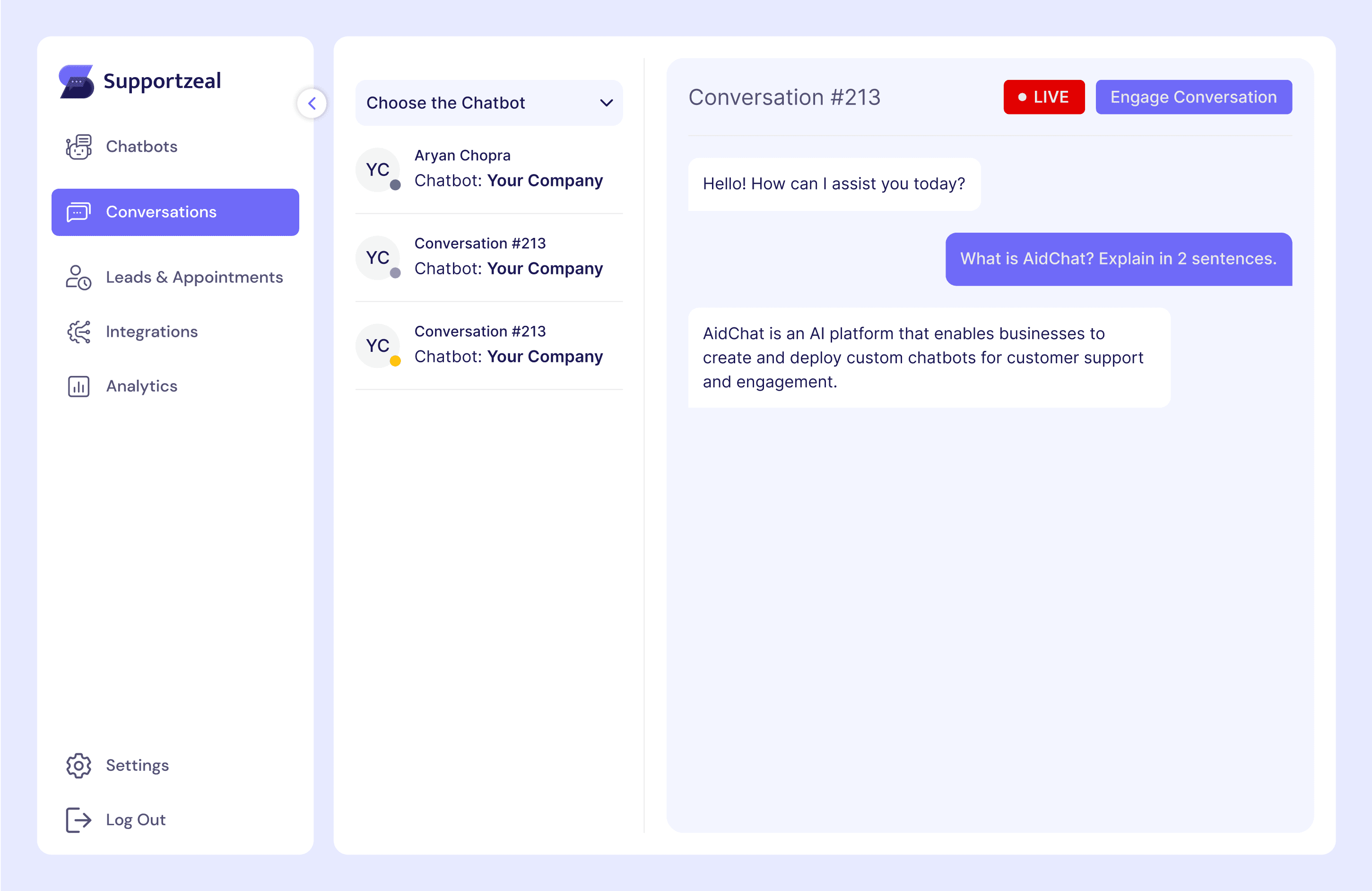Click "Chatbot: Your Company" under Aryan Chopra
1372x891 pixels.
coord(508,181)
